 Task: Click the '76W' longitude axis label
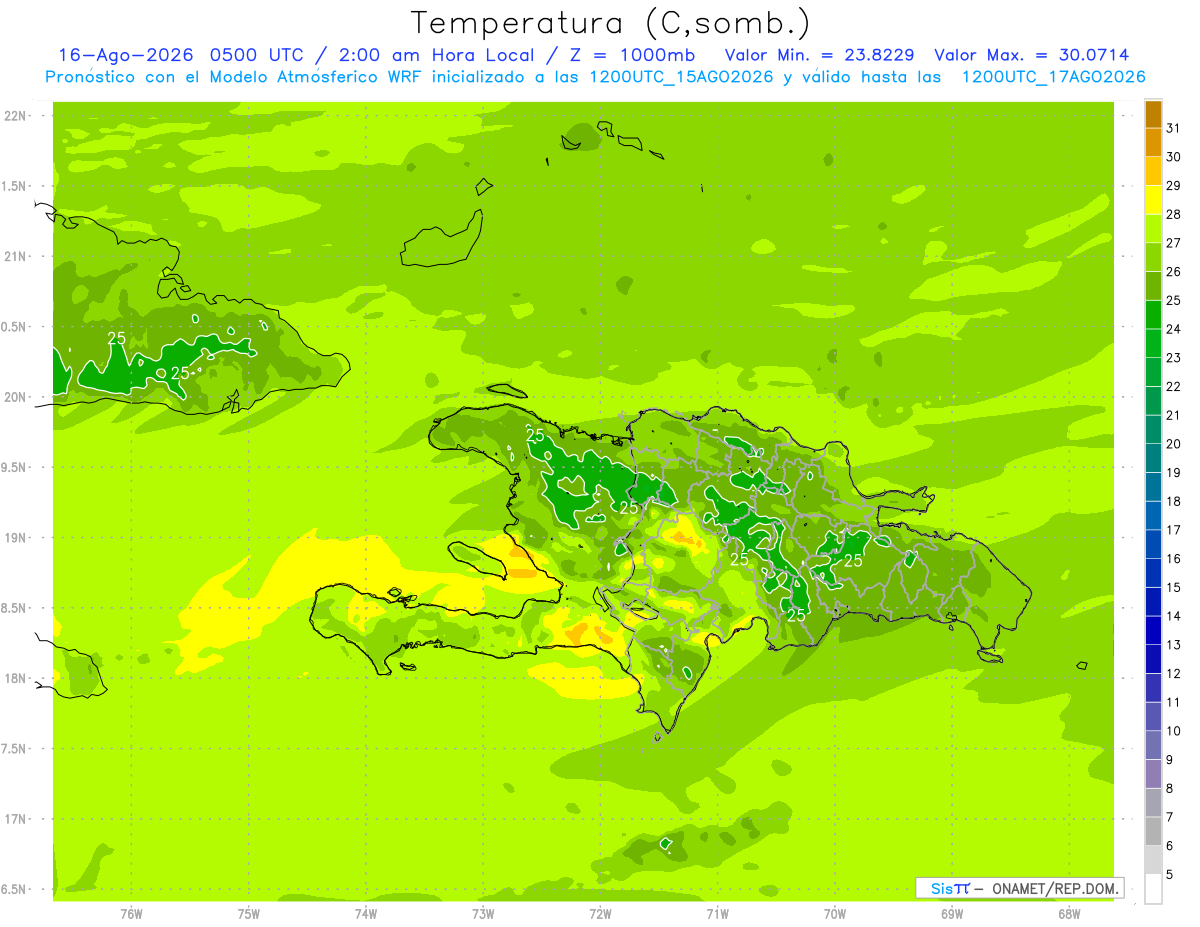pyautogui.click(x=131, y=914)
